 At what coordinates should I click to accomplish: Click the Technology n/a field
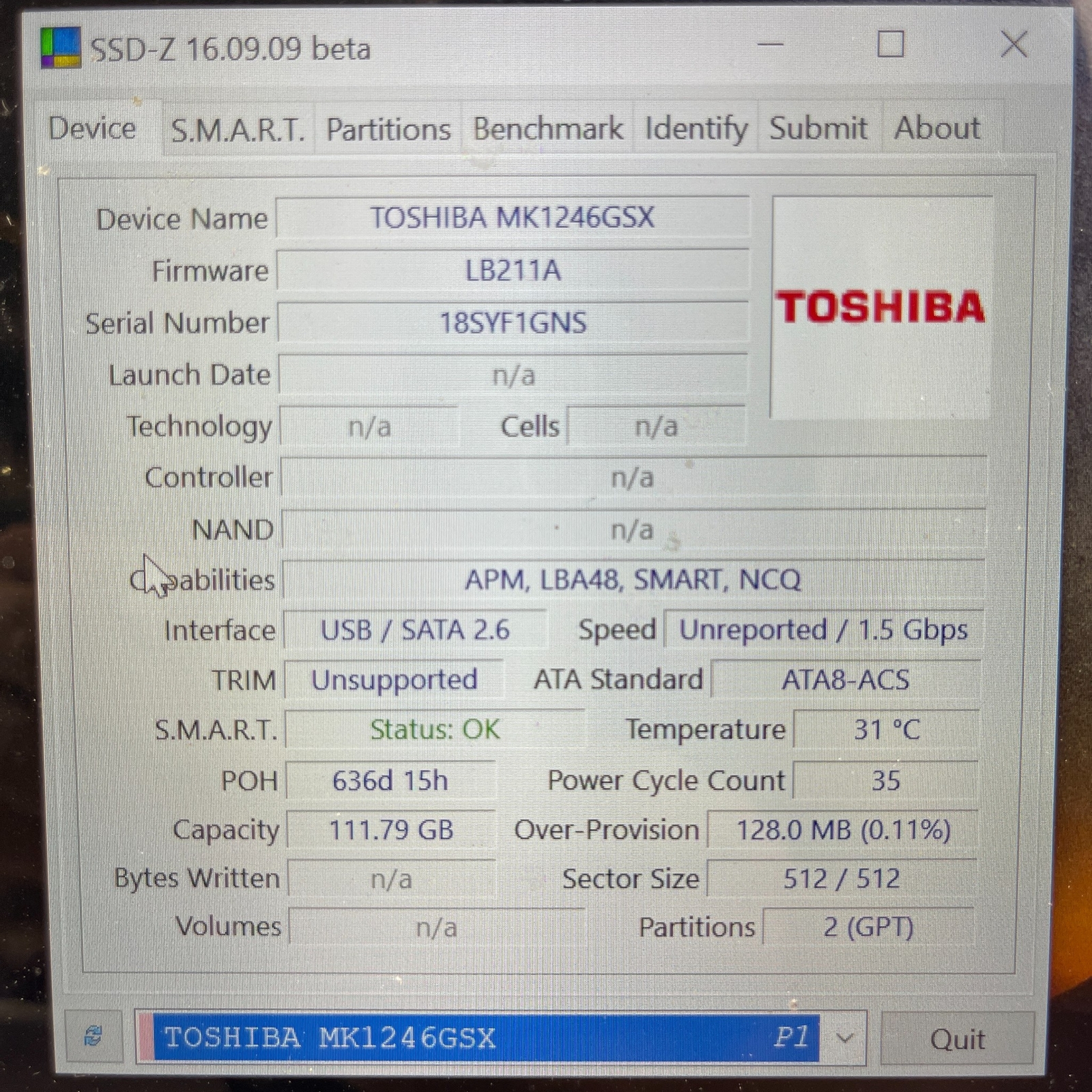point(369,427)
